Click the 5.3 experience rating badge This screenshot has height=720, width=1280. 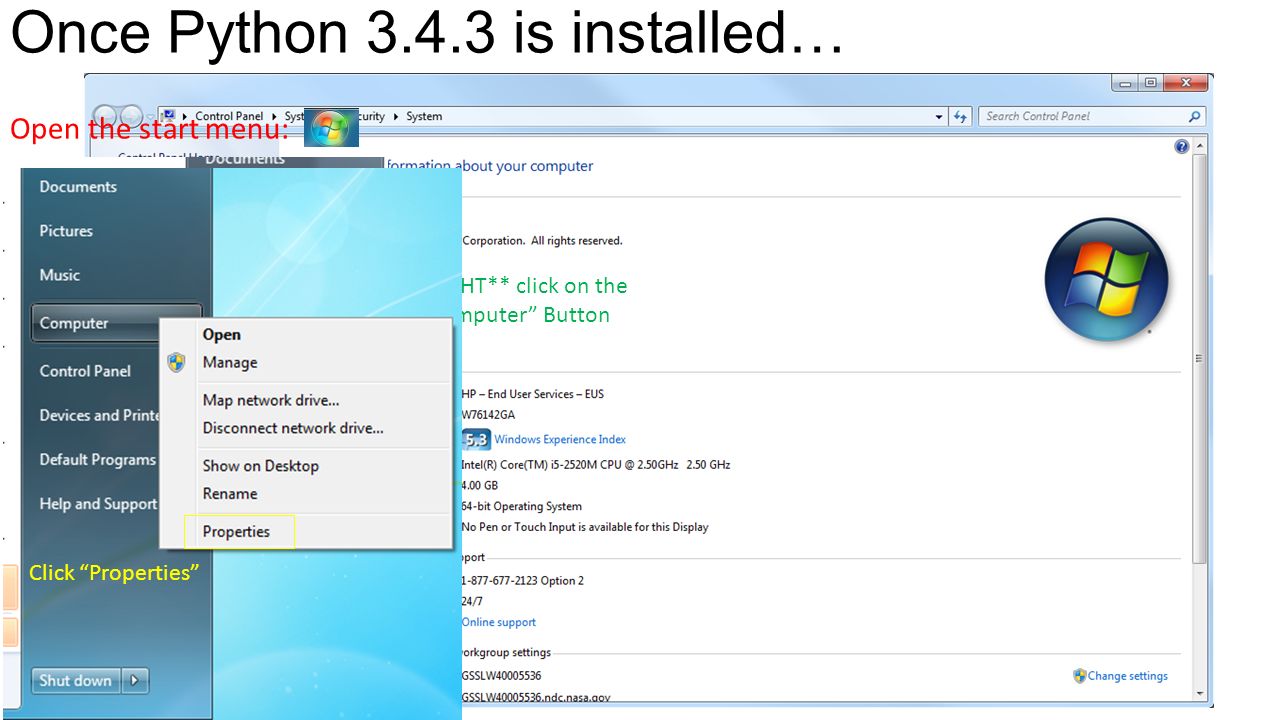pos(476,439)
